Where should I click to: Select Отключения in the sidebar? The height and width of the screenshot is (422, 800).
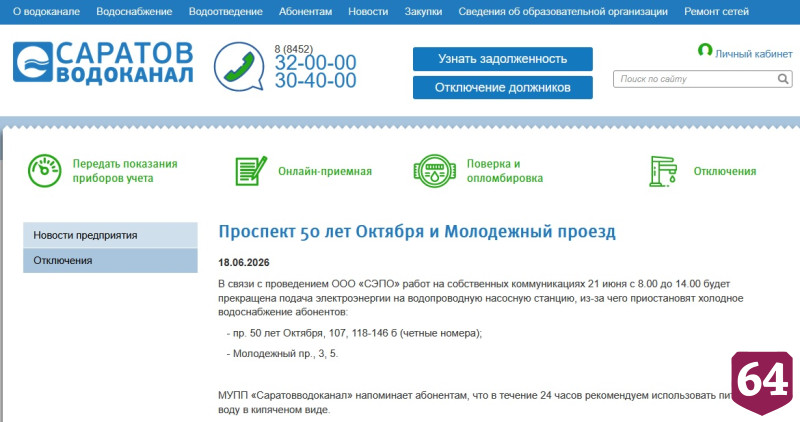click(x=110, y=260)
